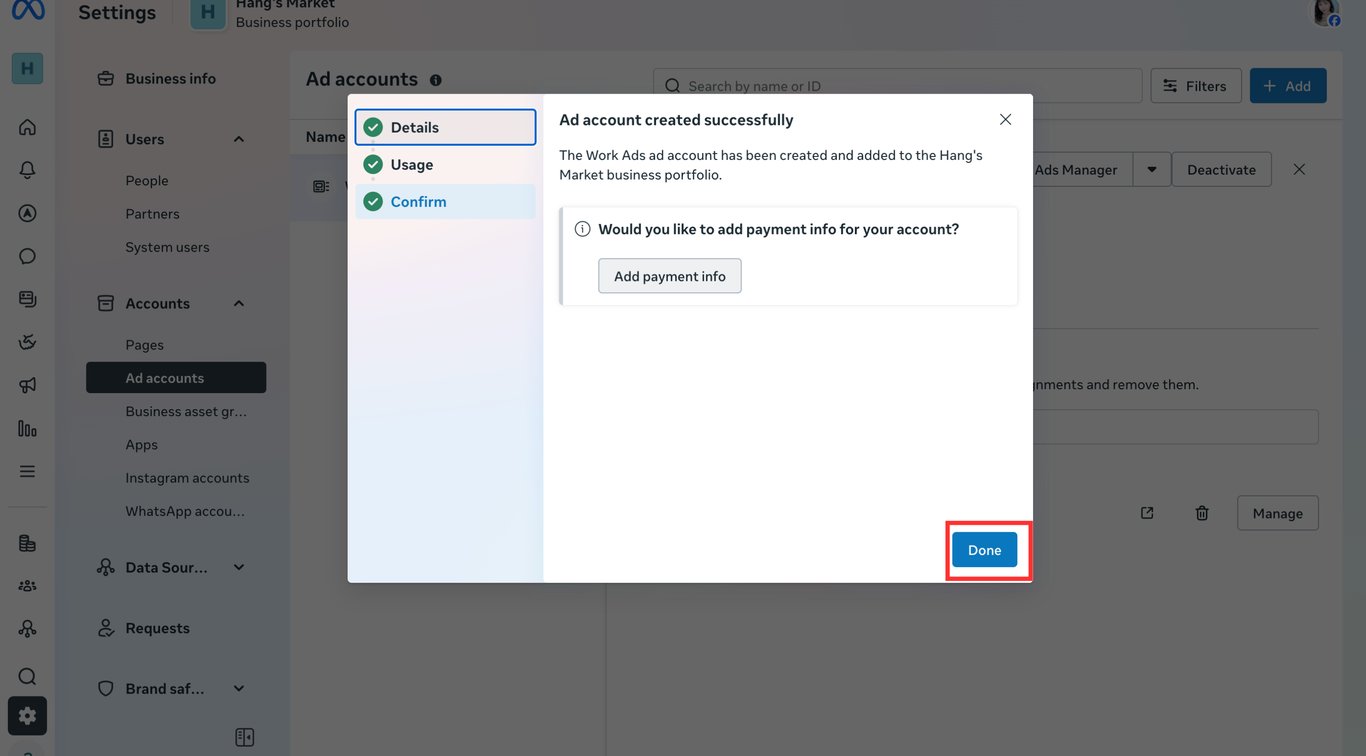Click the Name column header
The width and height of the screenshot is (1366, 756).
pos(326,137)
